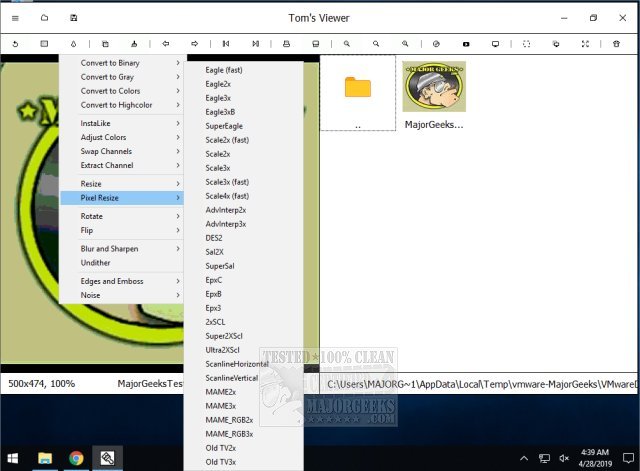Viewport: 640px width, 471px height.
Task: Click the middle magnifier zoom icon
Action: click(x=376, y=43)
